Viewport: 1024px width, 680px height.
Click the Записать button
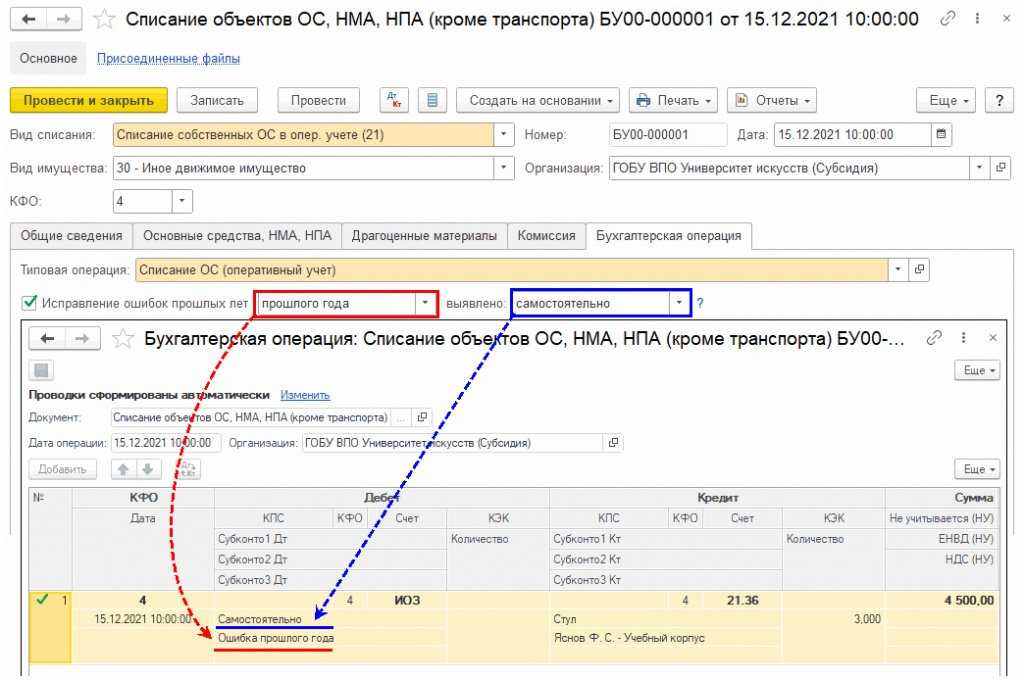click(x=217, y=101)
